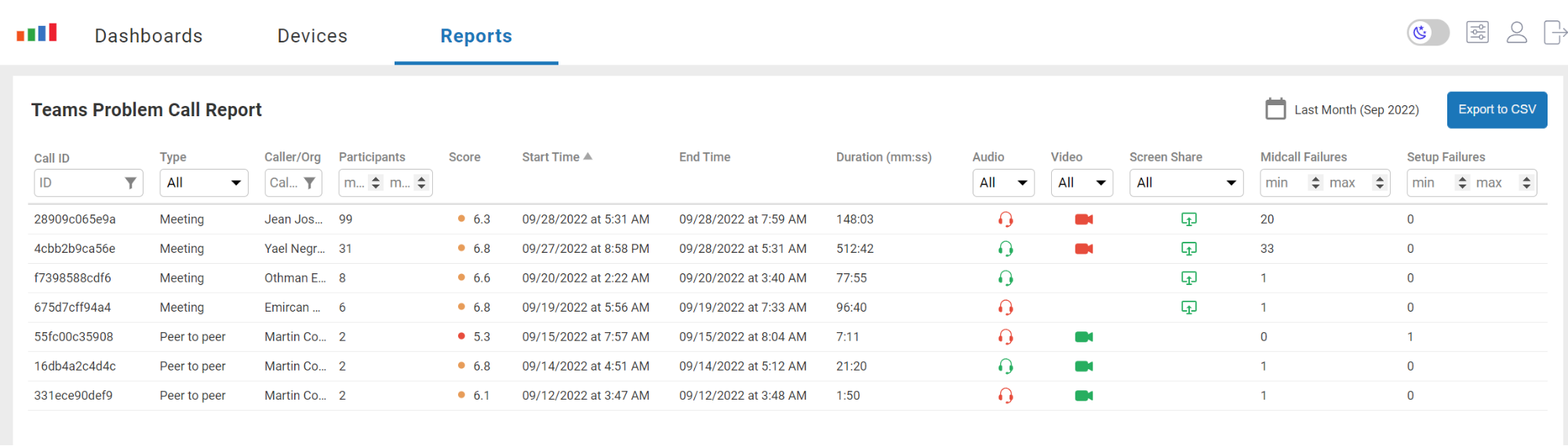Open the Type filter dropdown

(204, 183)
